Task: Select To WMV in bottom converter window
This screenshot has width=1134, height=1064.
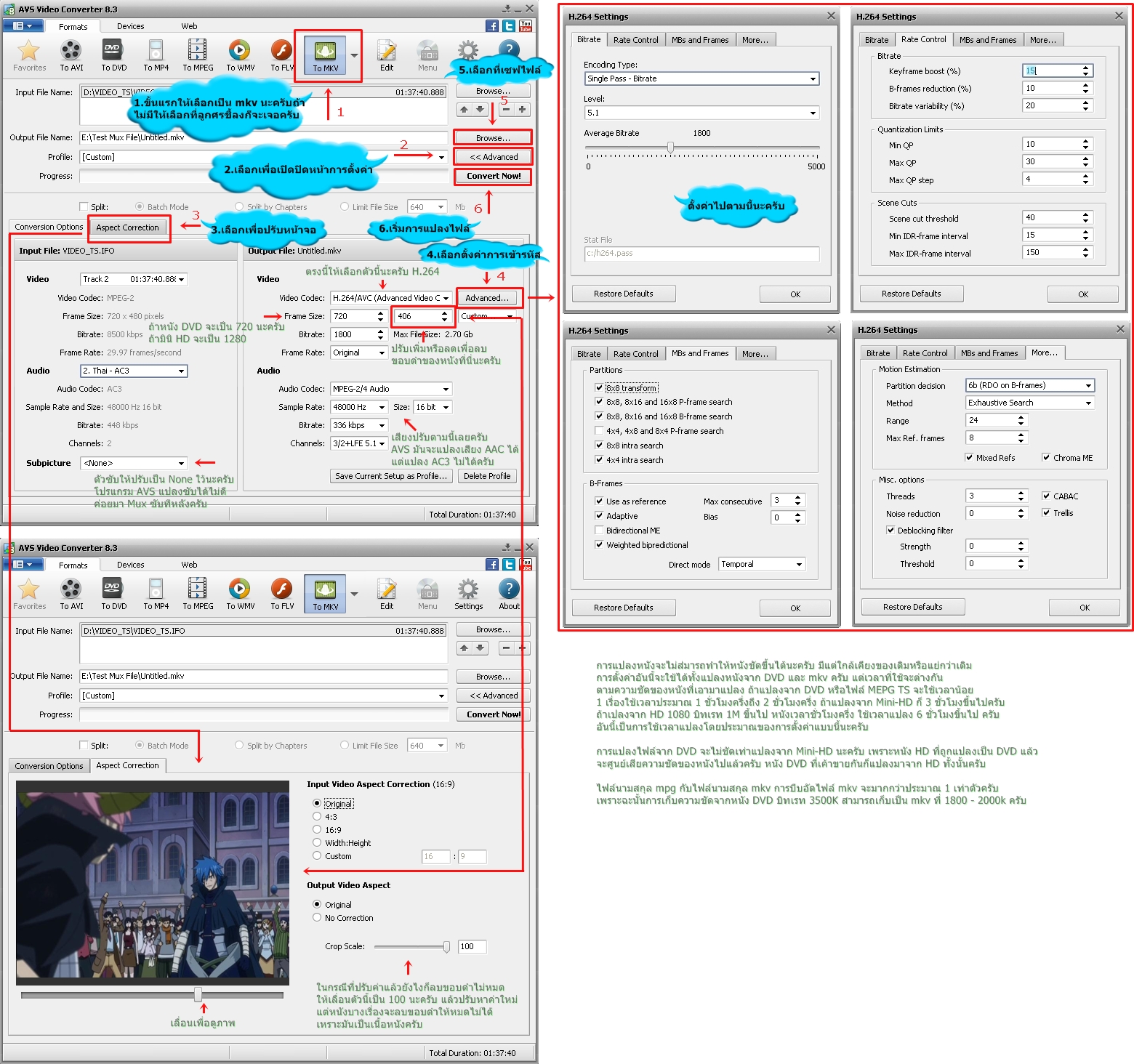Action: (x=240, y=595)
